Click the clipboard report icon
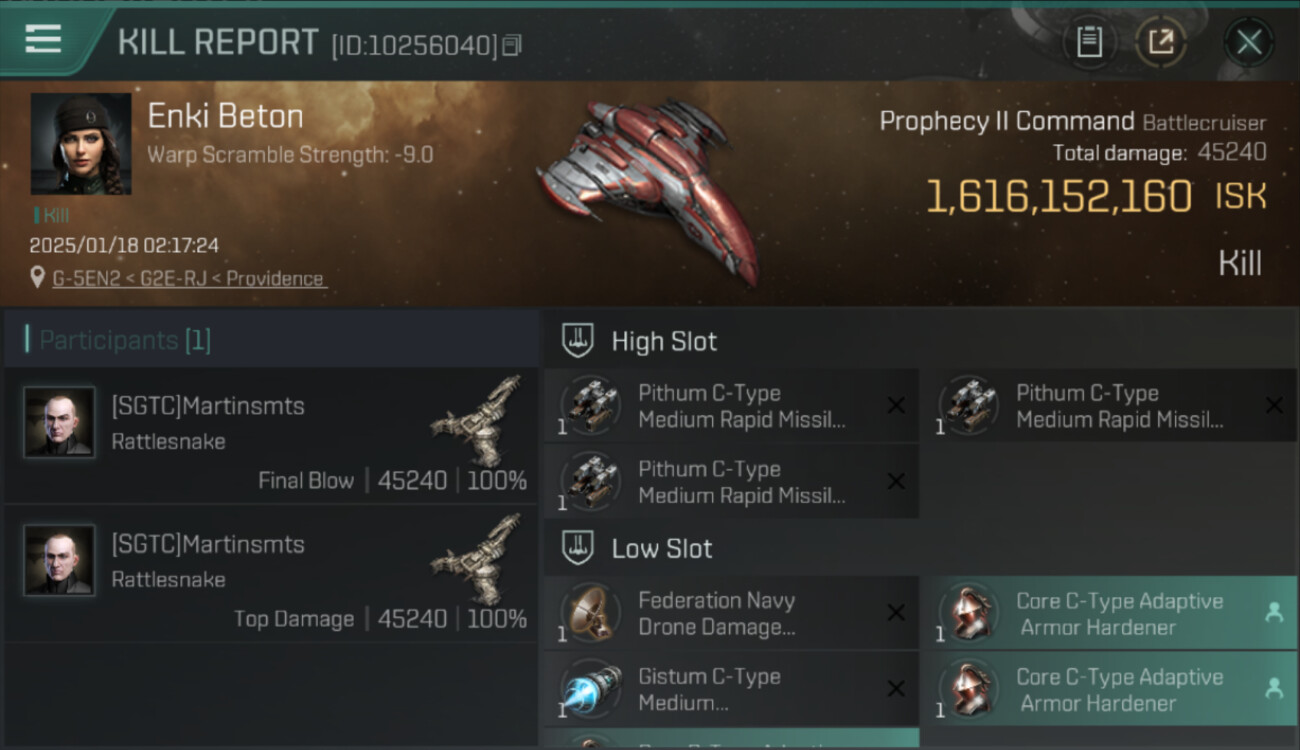 (1089, 42)
